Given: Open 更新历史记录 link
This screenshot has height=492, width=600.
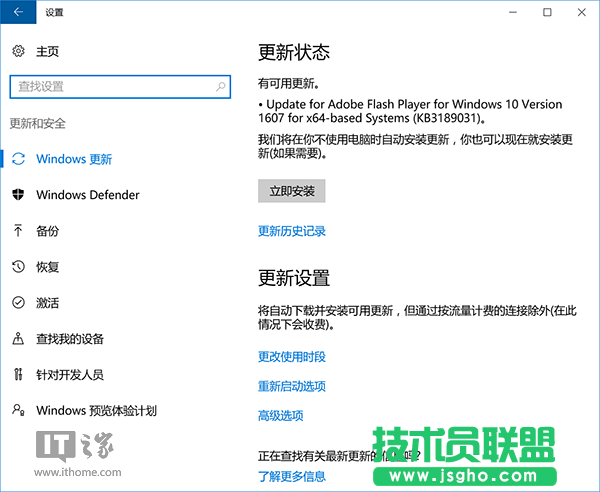Looking at the screenshot, I should (292, 231).
